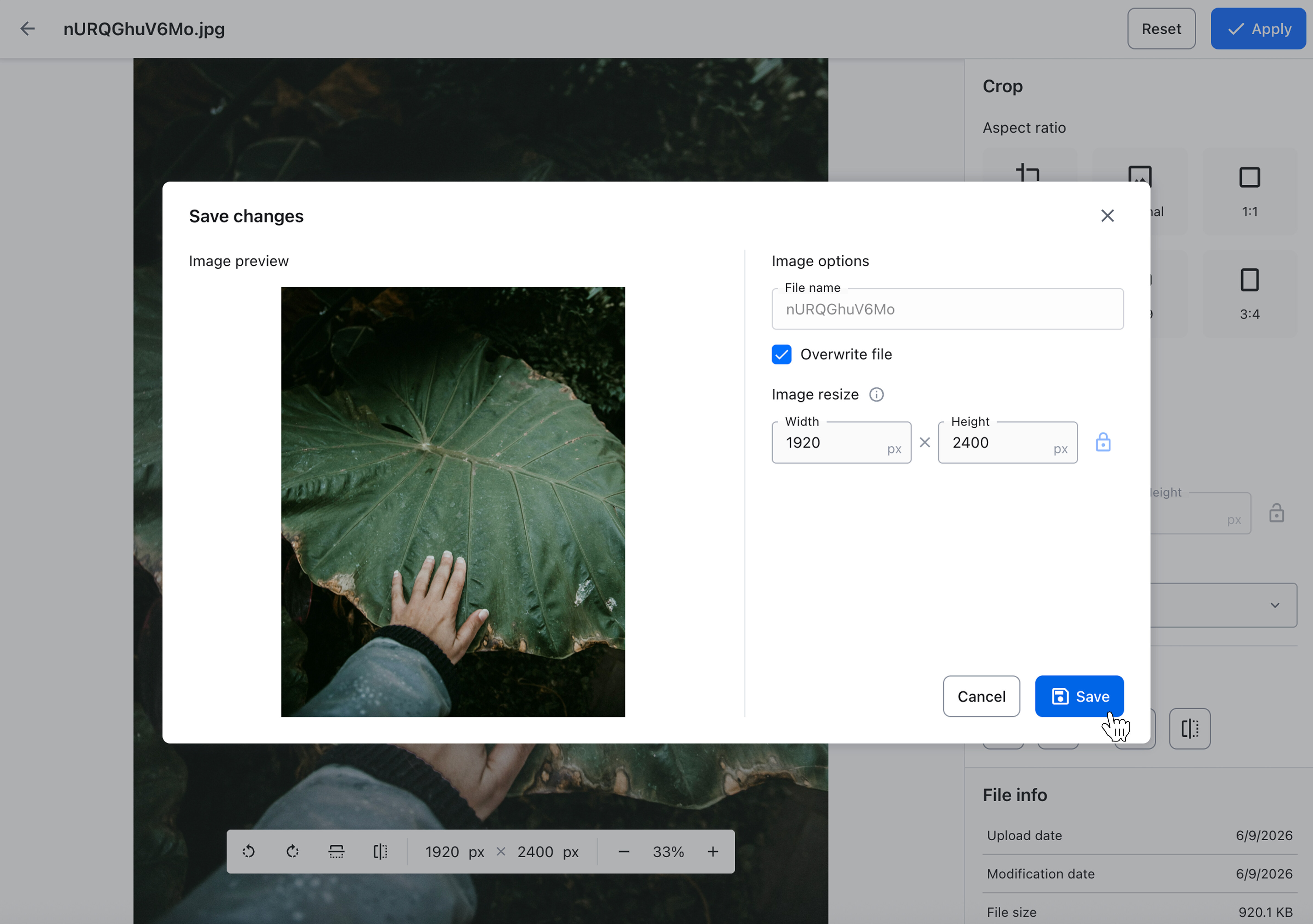Click the Cancel button
1313x924 pixels.
pyautogui.click(x=981, y=697)
